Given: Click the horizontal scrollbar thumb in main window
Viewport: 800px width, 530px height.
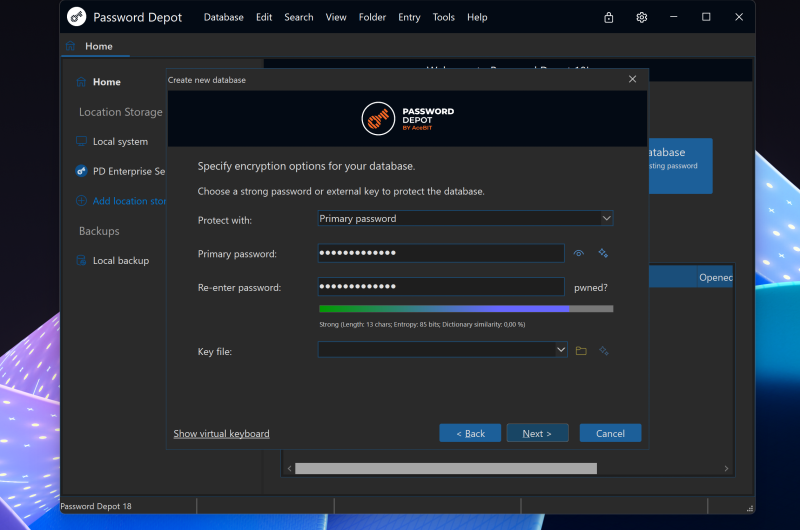Looking at the screenshot, I should [x=446, y=468].
